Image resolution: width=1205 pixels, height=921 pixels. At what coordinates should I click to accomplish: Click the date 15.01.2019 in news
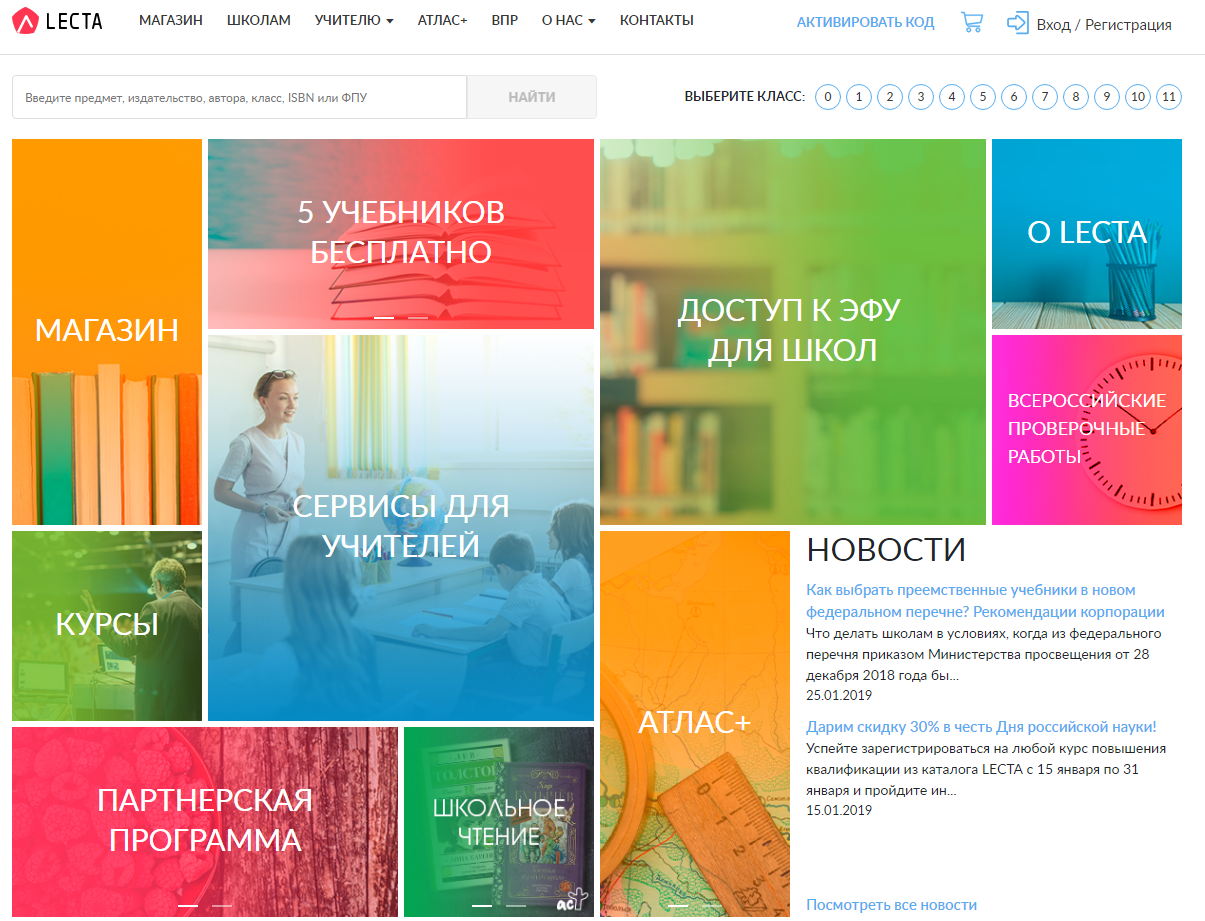tap(839, 810)
